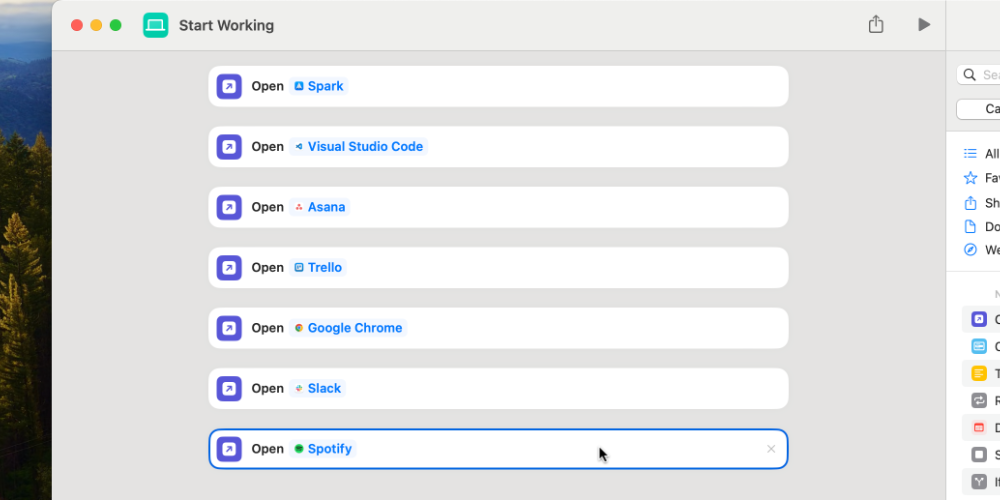This screenshot has width=1000, height=500.
Task: Click "Open" label in Slack row
Action: tap(267, 388)
